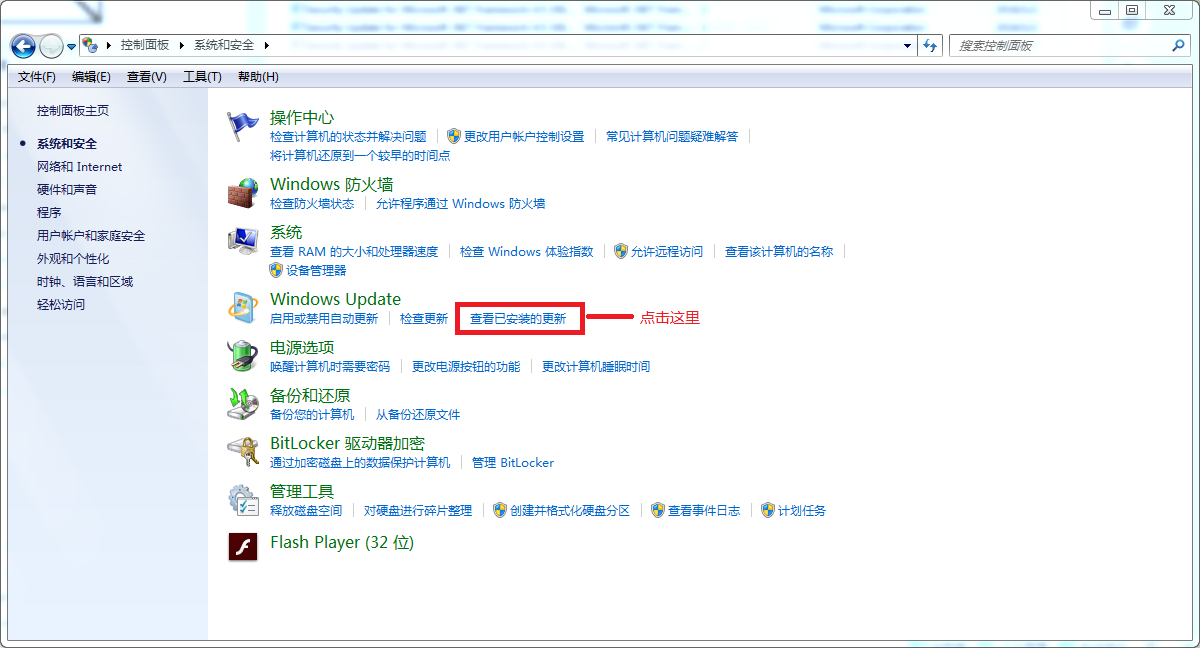Click 检查更新 link
Viewport: 1200px width, 648px height.
tap(424, 319)
